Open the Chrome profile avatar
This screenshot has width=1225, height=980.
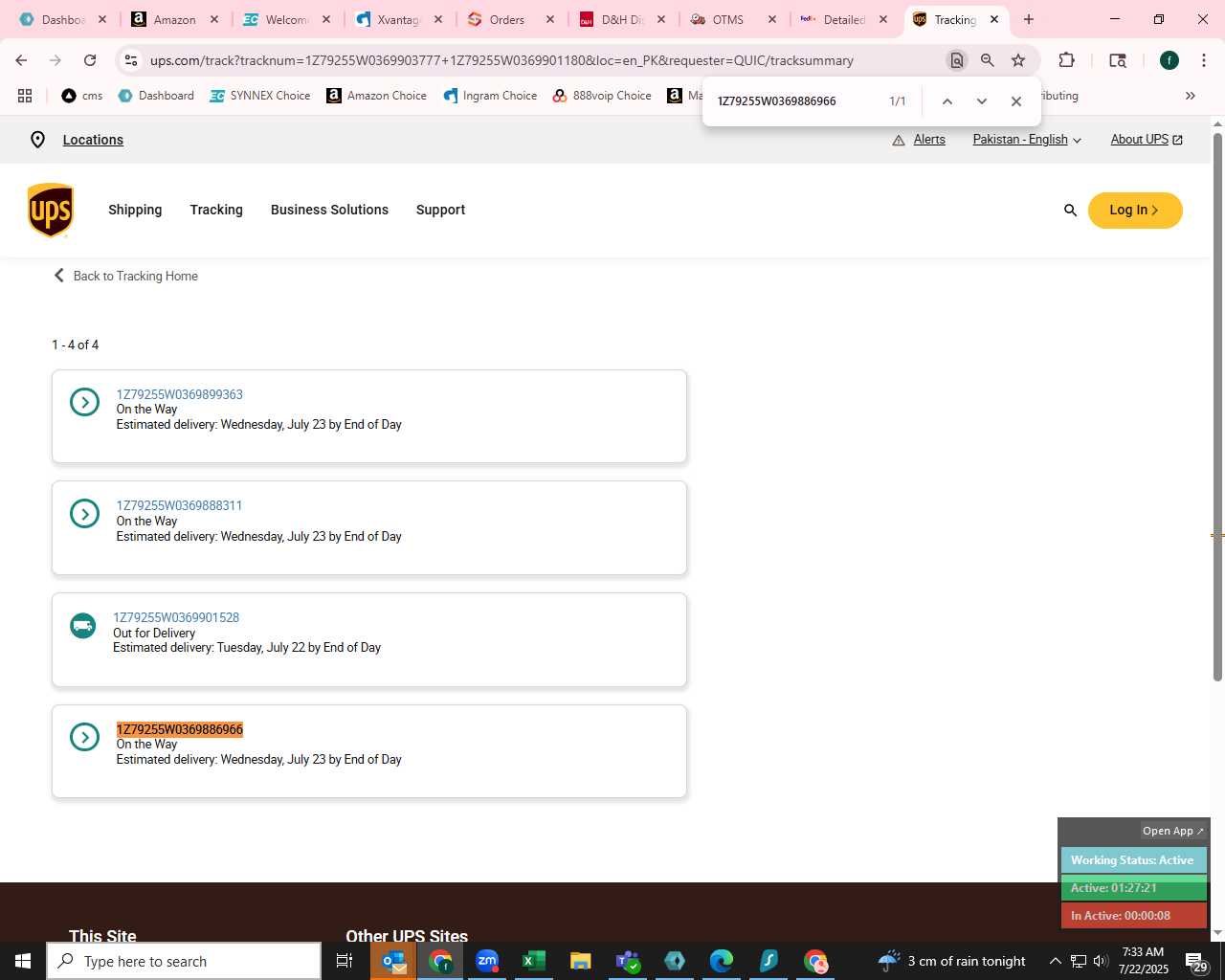[1169, 60]
